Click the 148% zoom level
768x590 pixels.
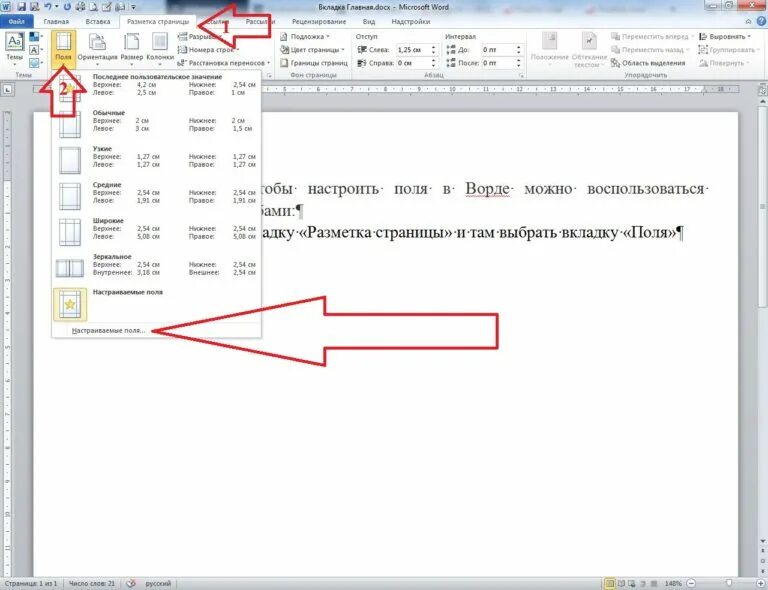pos(673,583)
